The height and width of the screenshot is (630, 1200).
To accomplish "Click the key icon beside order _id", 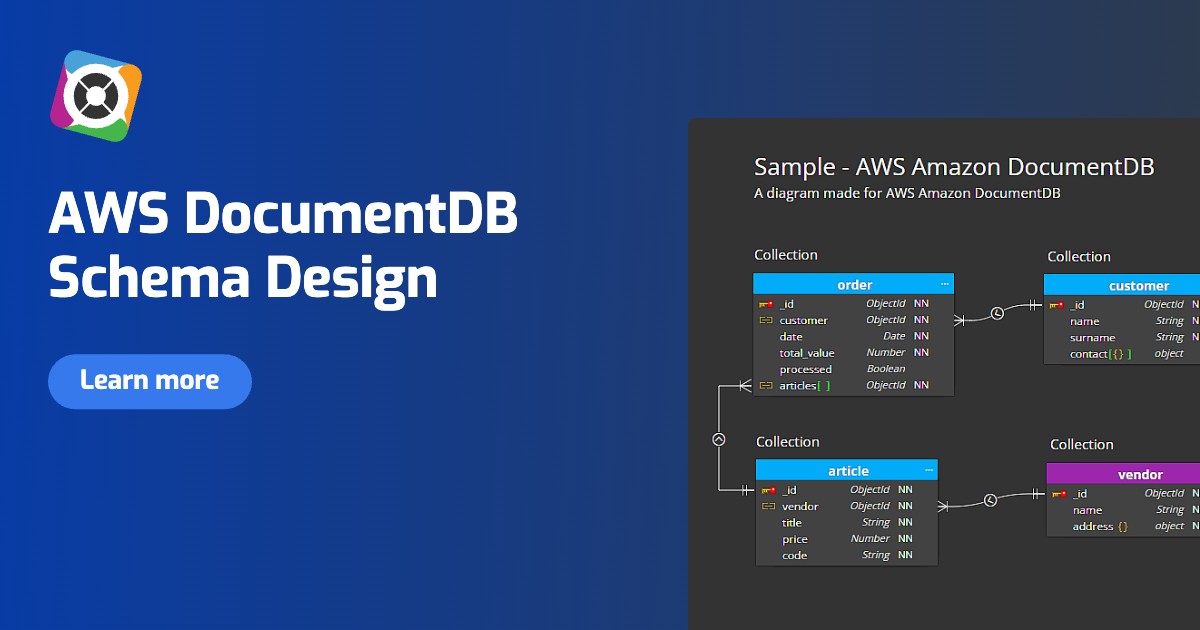I will pos(766,304).
